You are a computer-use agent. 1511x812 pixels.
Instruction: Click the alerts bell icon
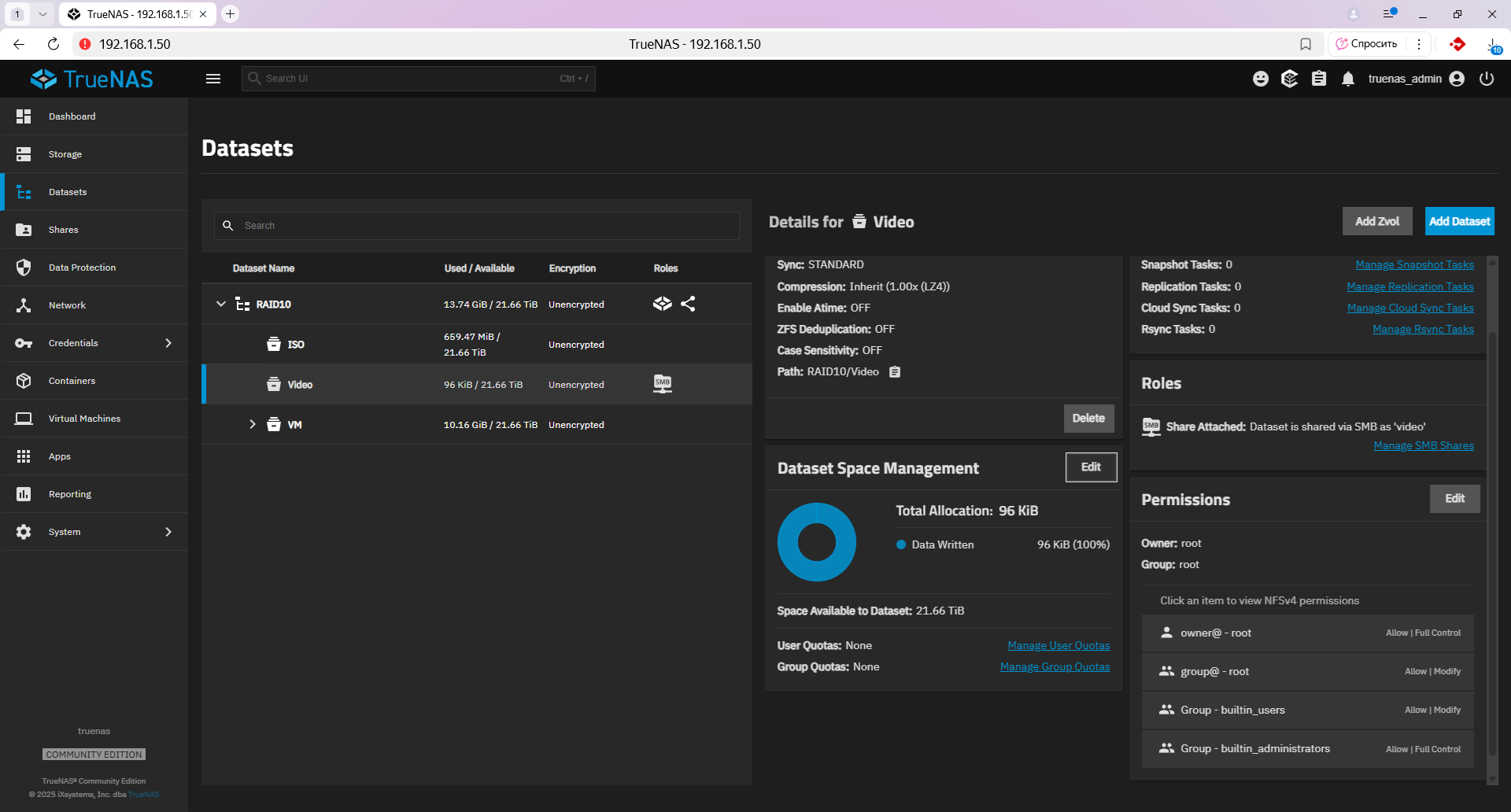click(x=1348, y=79)
